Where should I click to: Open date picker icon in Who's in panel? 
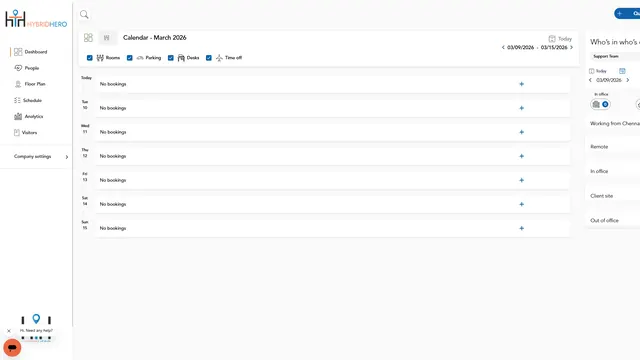622,71
